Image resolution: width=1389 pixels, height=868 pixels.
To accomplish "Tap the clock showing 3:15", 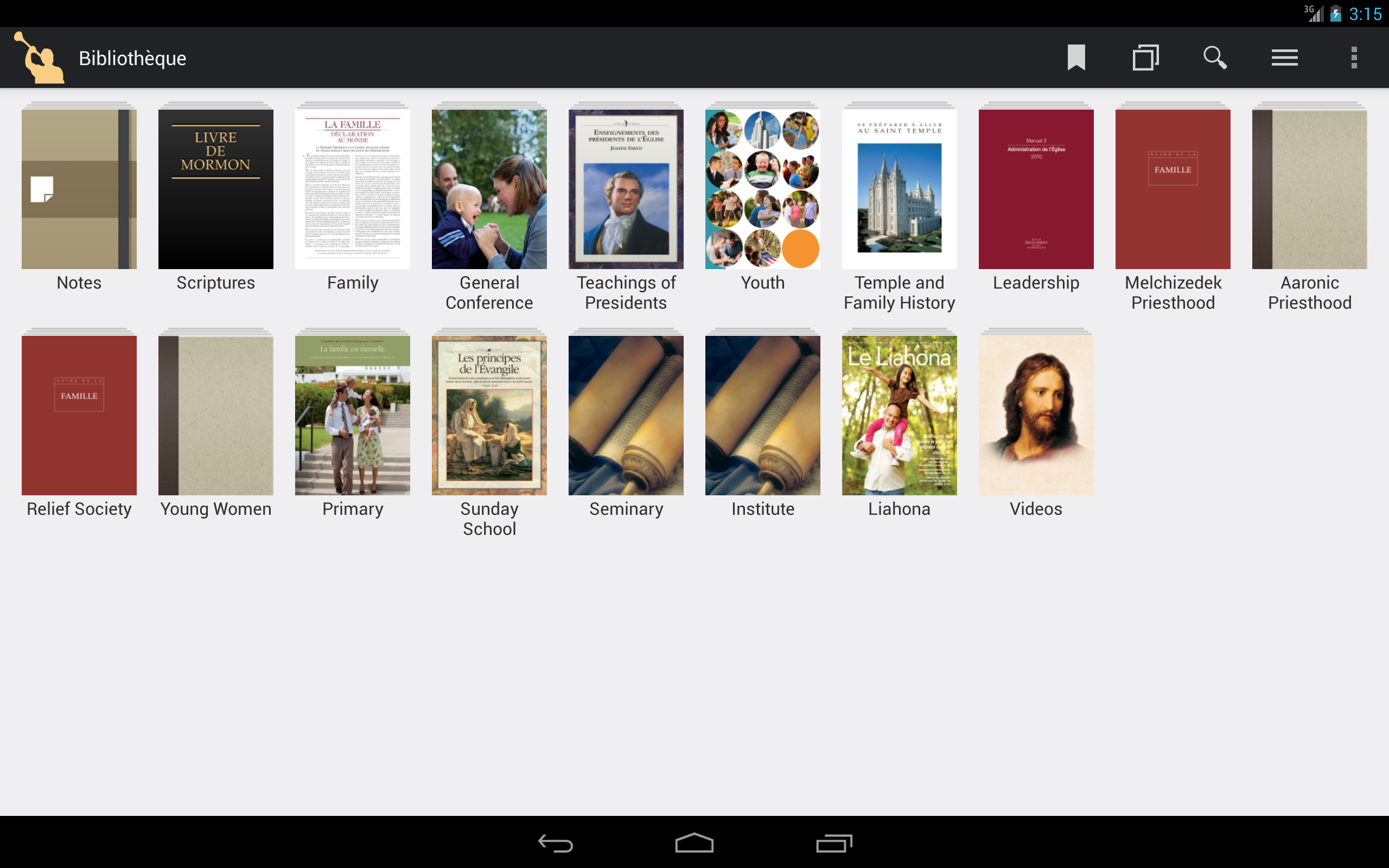I will tap(1365, 14).
